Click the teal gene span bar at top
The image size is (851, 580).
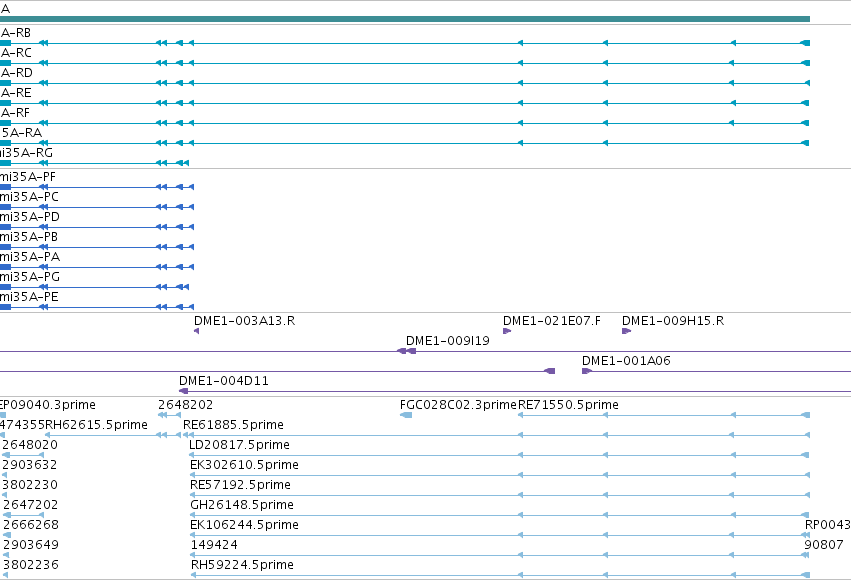(405, 19)
